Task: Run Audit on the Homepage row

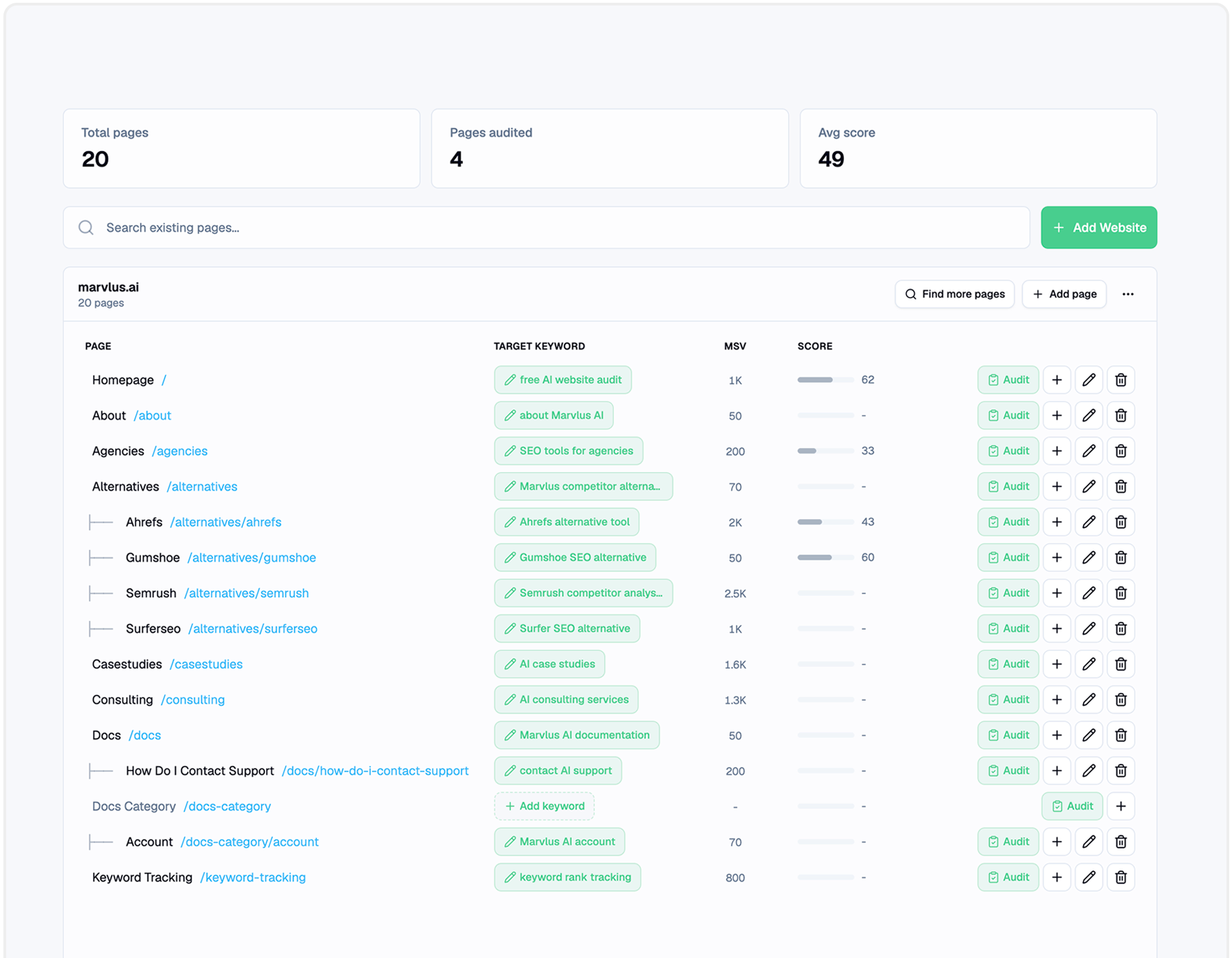Action: [x=1008, y=380]
